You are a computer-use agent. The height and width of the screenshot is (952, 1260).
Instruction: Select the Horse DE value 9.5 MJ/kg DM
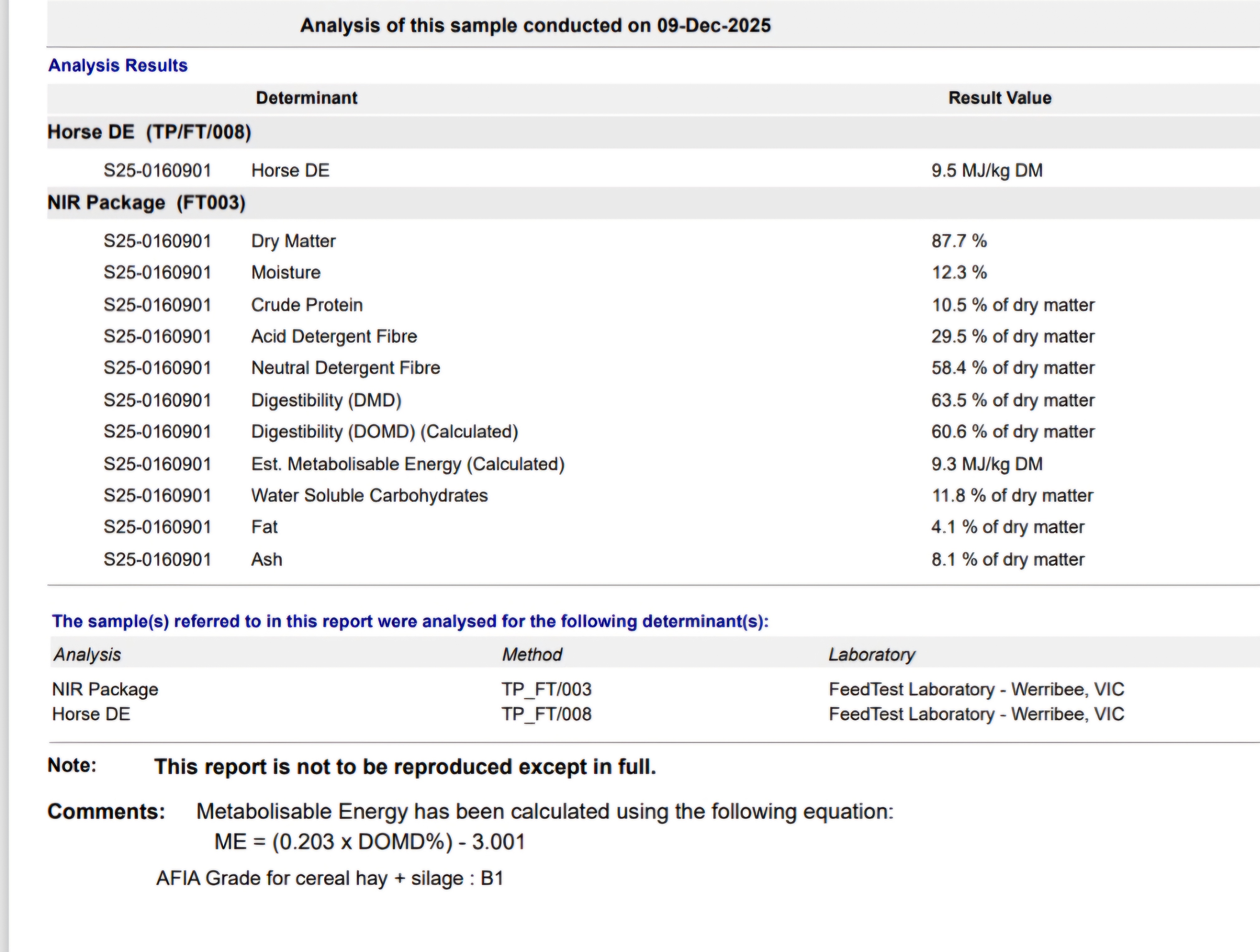tap(987, 170)
